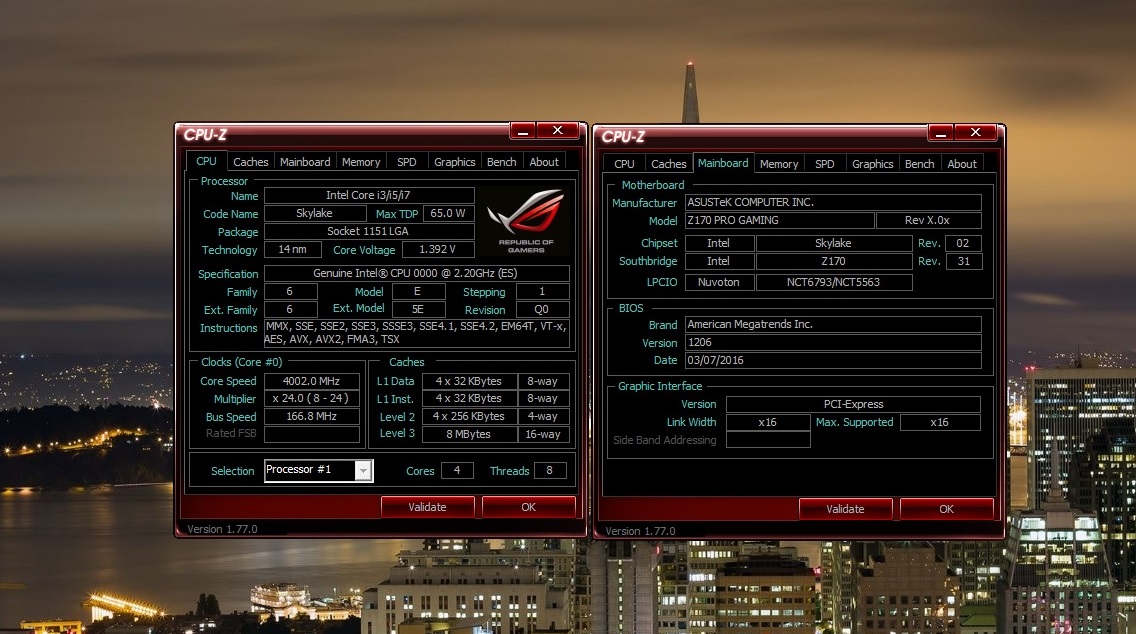Show About tab in left CPU-Z window

point(544,162)
